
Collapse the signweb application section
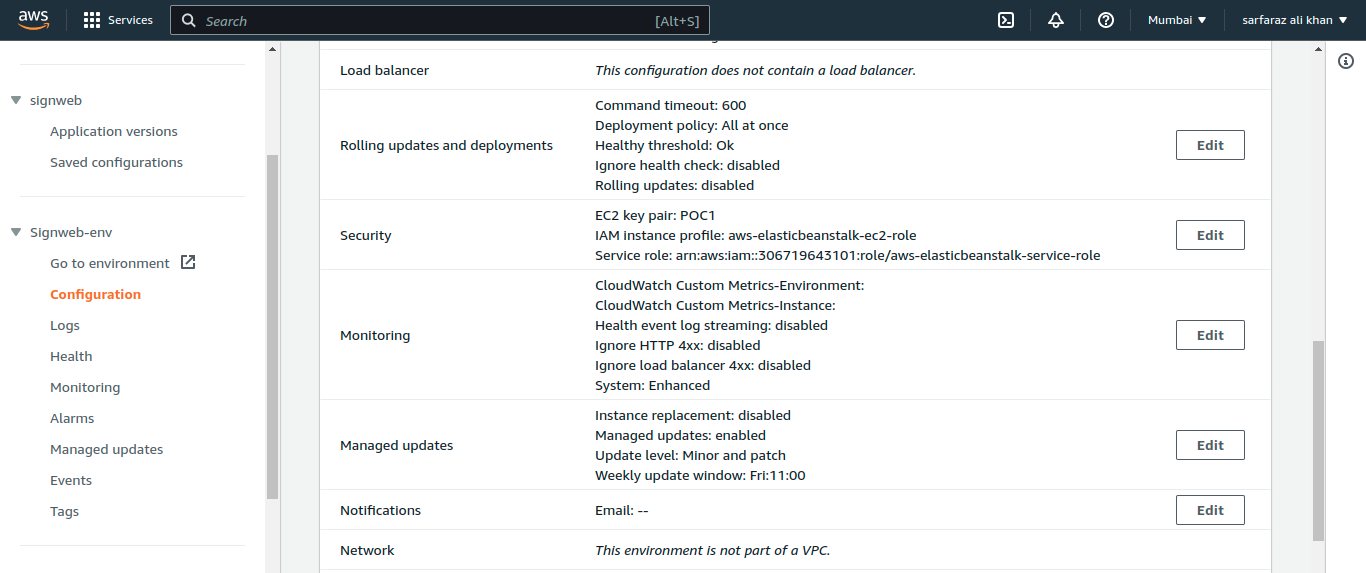tap(15, 101)
